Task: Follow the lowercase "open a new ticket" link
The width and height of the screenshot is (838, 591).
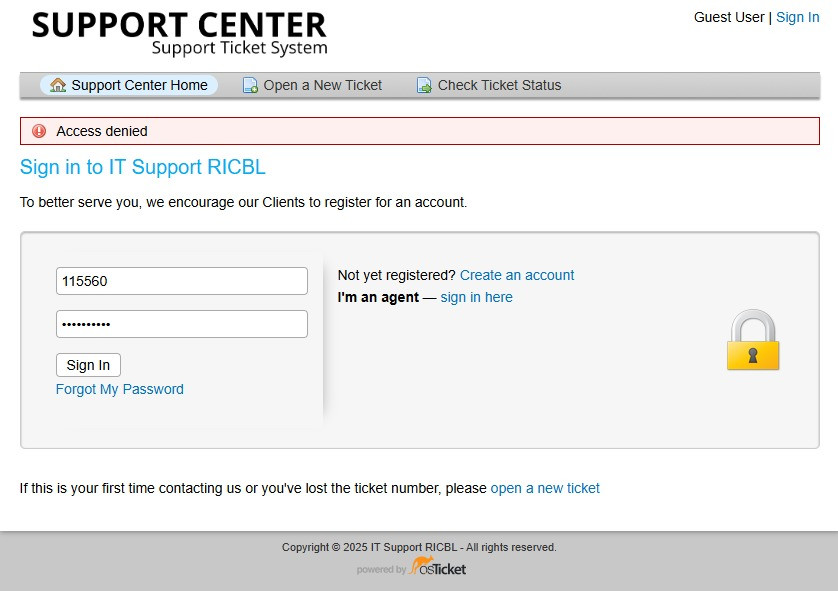Action: point(545,488)
